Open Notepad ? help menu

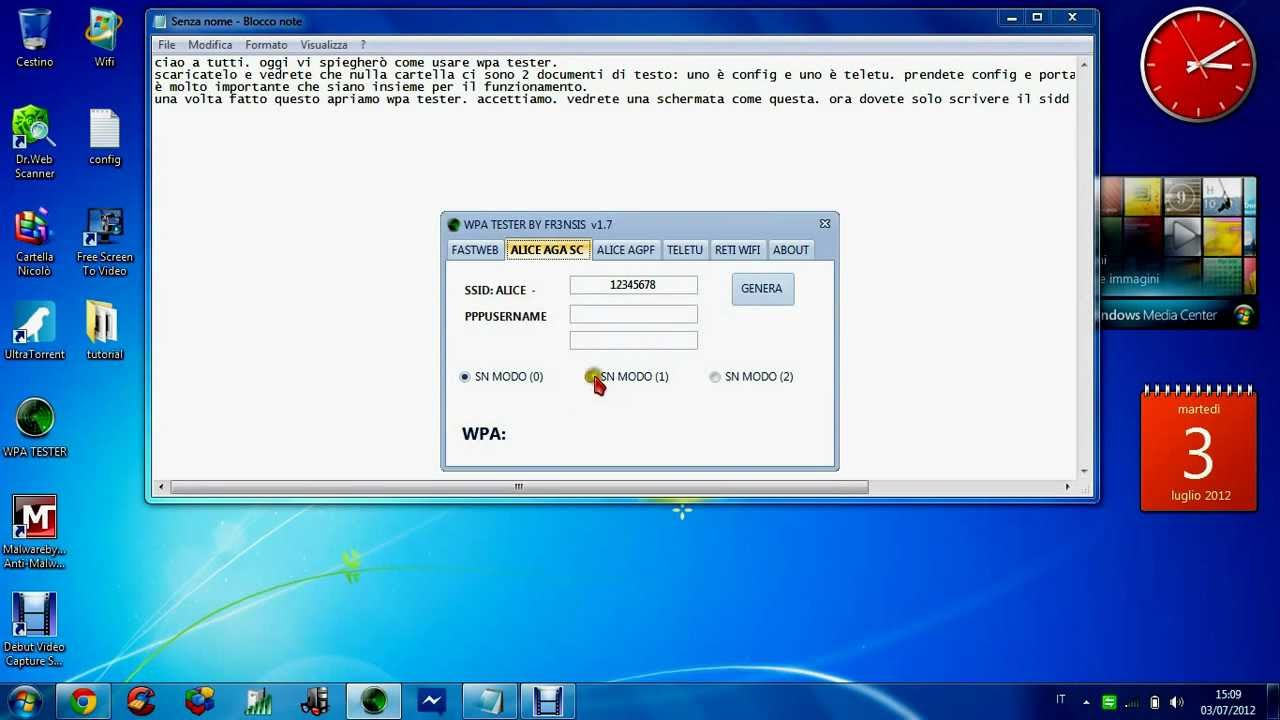(363, 45)
